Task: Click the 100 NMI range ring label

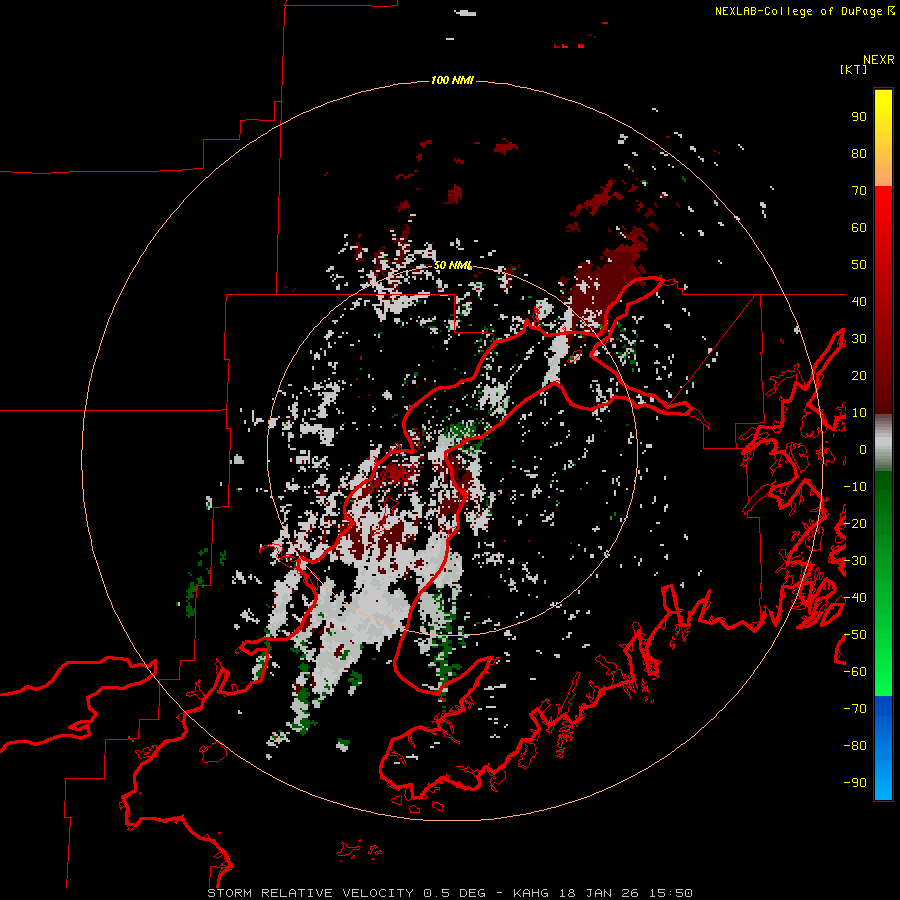Action: (452, 80)
